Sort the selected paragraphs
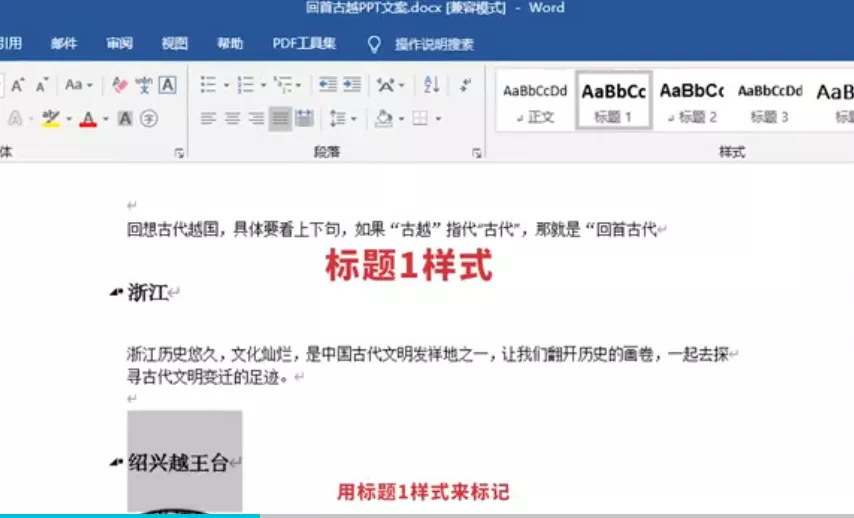This screenshot has height=518, width=854. coord(431,84)
